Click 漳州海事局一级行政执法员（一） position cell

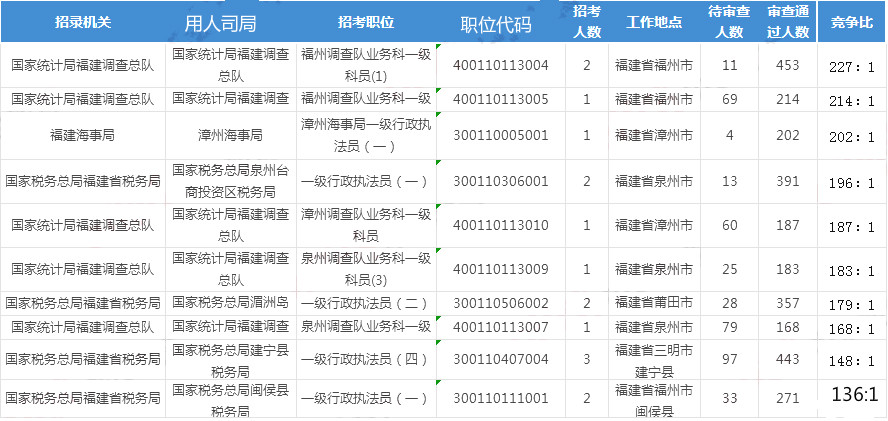coord(366,135)
